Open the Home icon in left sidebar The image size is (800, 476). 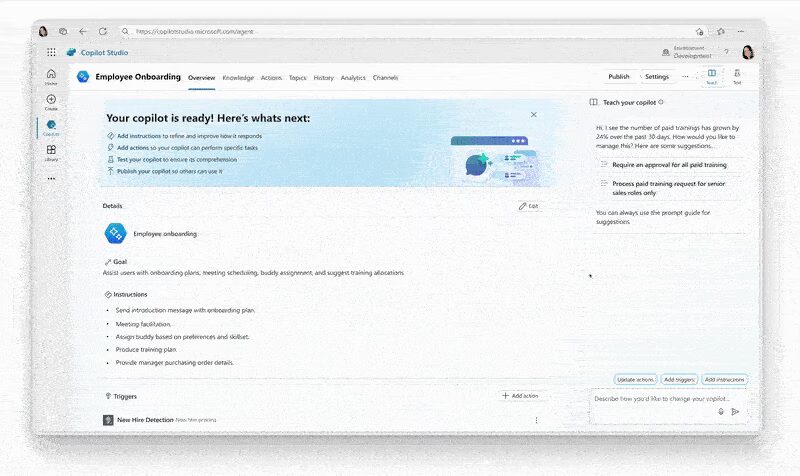pos(51,75)
